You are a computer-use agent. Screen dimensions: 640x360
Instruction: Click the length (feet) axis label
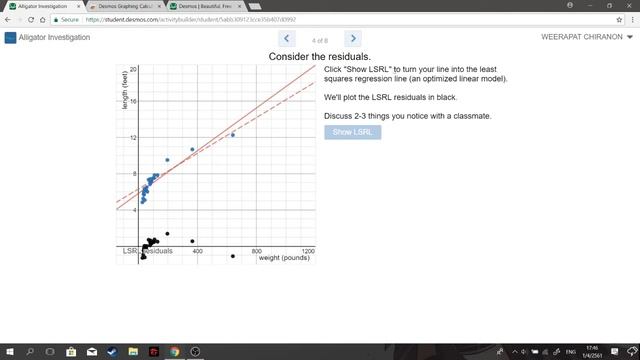tap(125, 90)
